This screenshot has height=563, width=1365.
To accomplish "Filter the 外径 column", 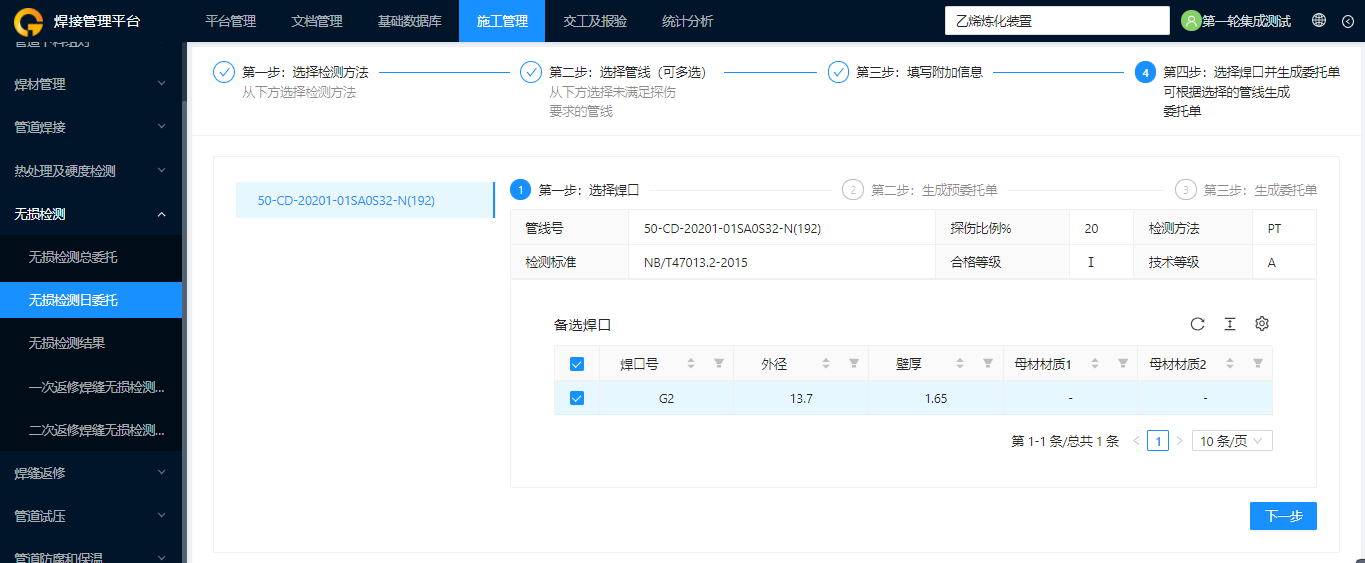I will coord(854,364).
